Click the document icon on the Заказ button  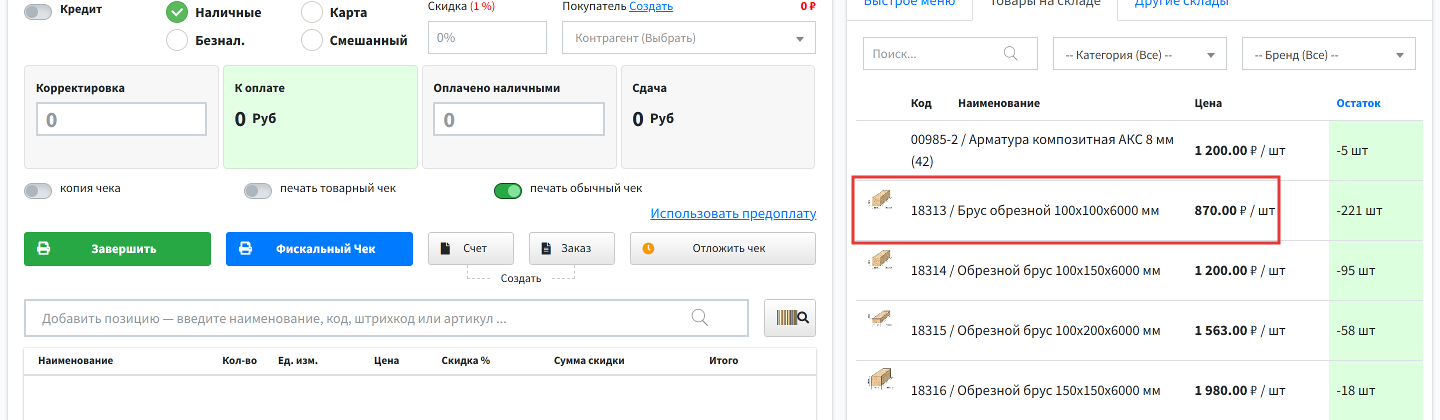coord(546,249)
